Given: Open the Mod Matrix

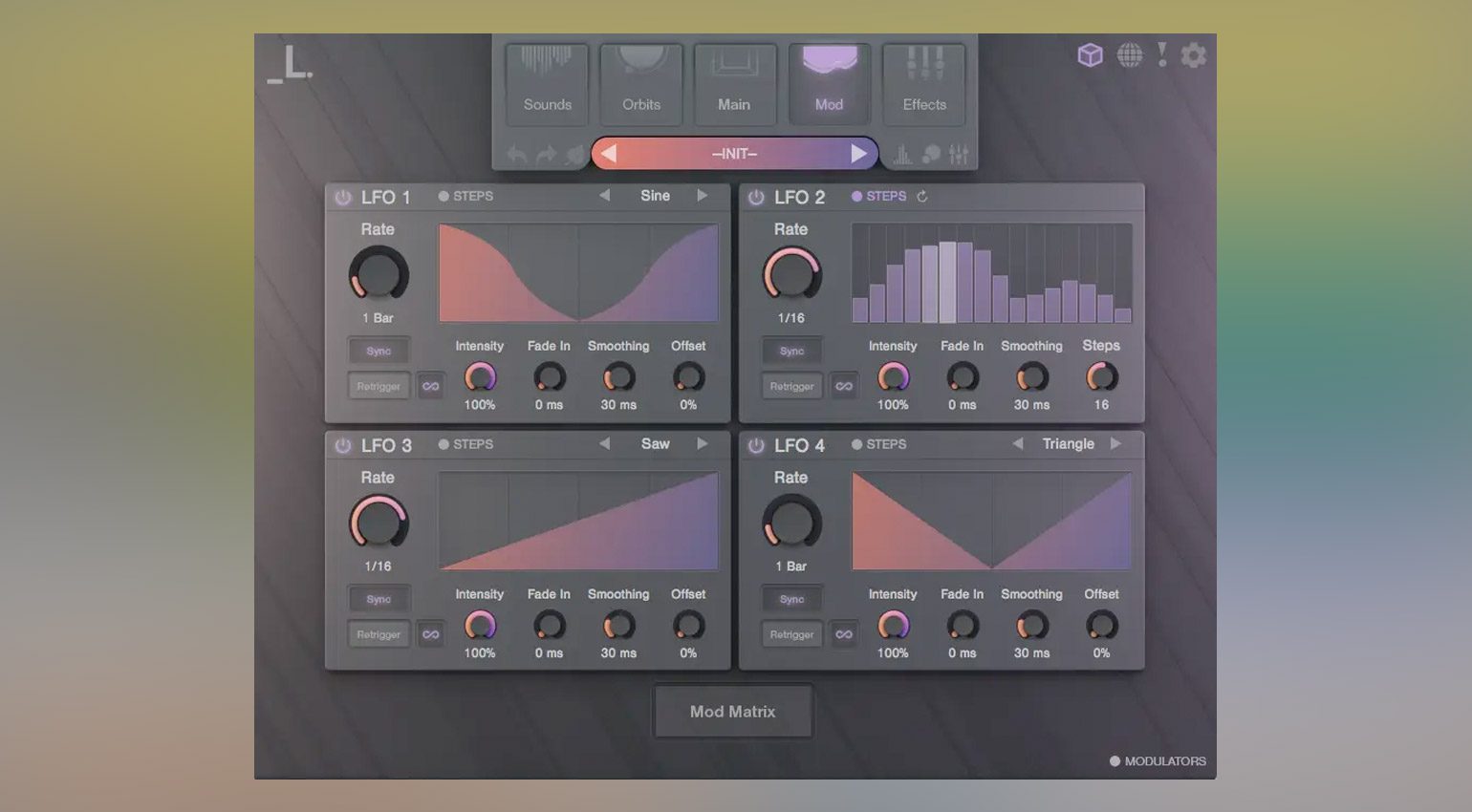Looking at the screenshot, I should (733, 712).
